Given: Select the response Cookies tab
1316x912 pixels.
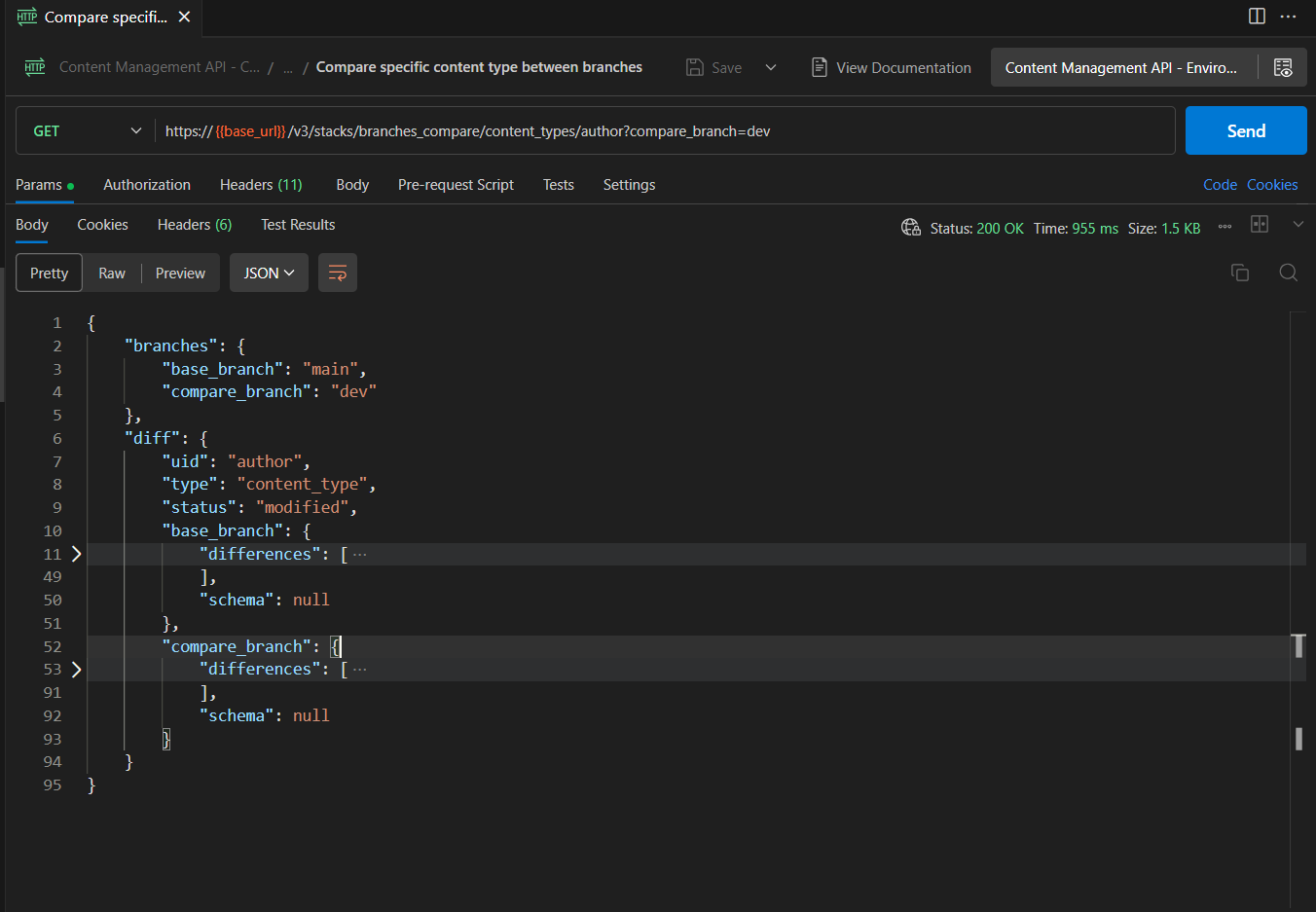Looking at the screenshot, I should pyautogui.click(x=102, y=225).
